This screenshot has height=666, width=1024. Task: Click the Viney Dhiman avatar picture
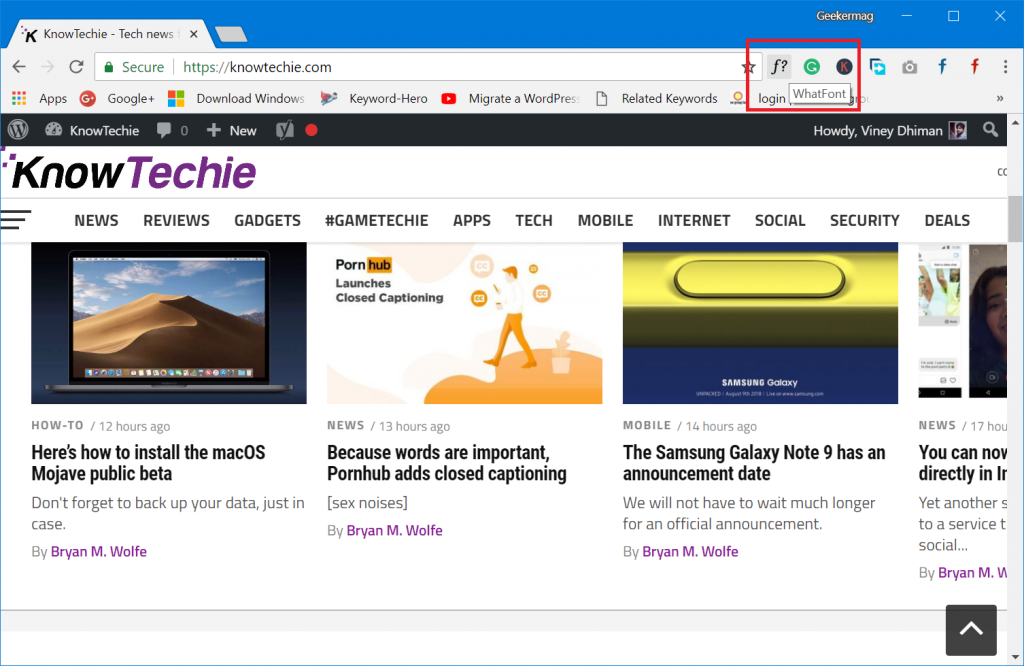pyautogui.click(x=957, y=131)
